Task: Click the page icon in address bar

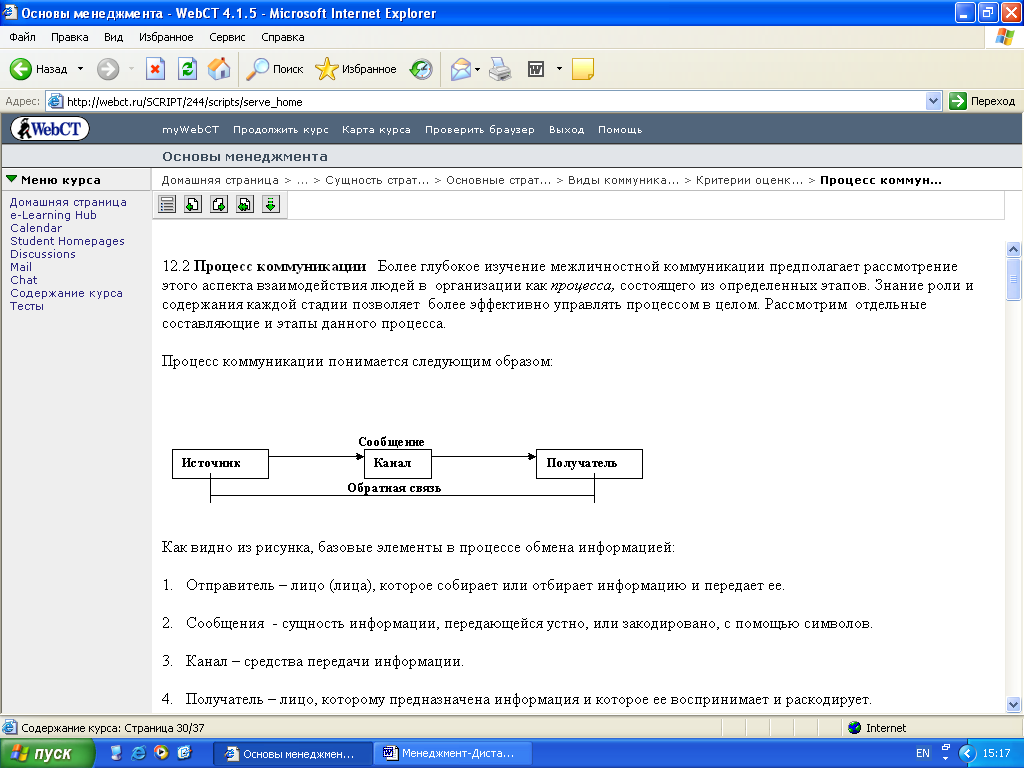Action: pos(56,101)
